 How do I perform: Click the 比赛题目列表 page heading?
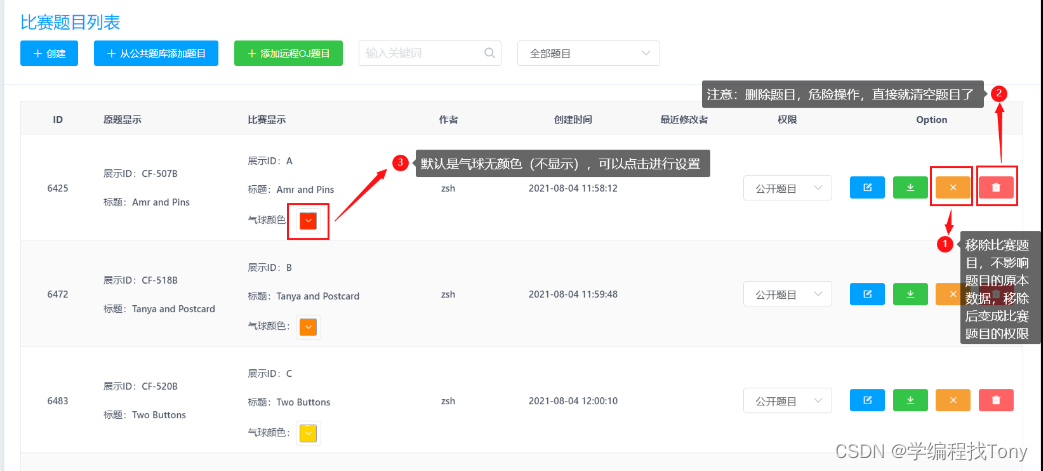(71, 22)
